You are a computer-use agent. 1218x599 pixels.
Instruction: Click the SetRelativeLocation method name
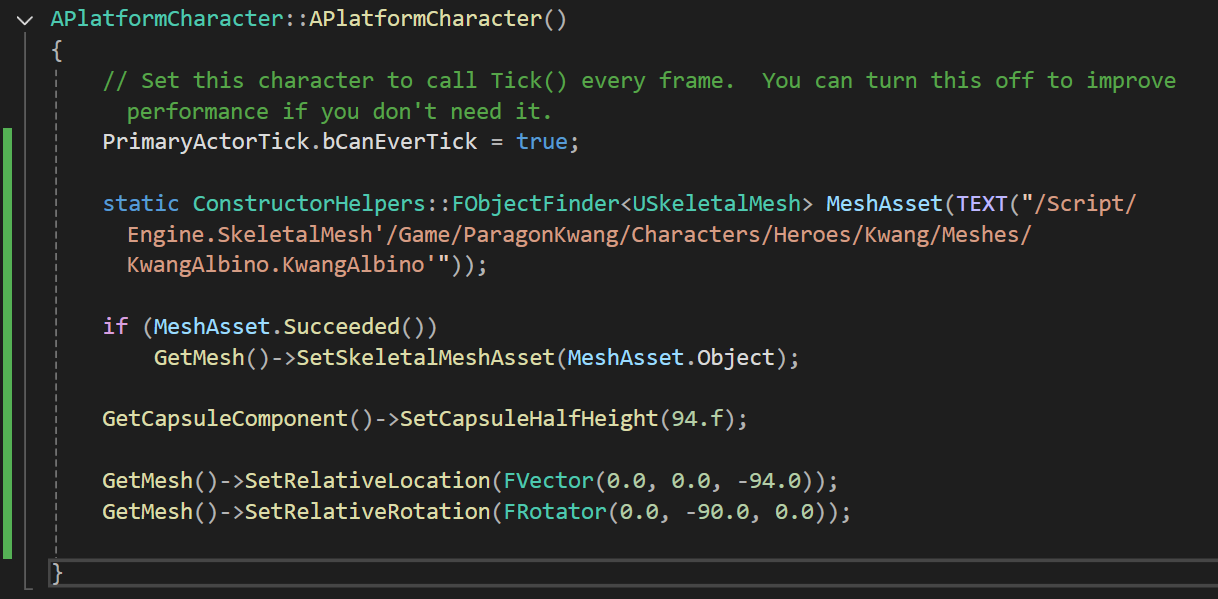(367, 481)
